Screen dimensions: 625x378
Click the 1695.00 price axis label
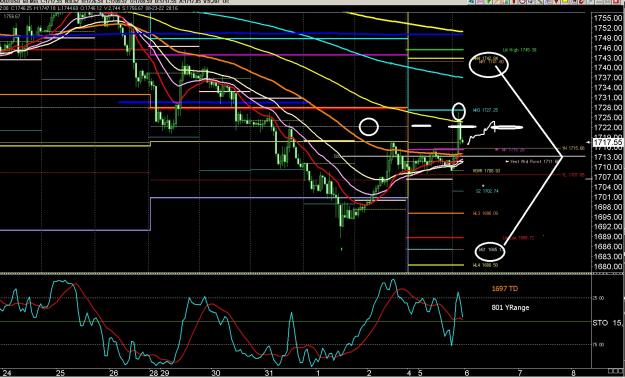pyautogui.click(x=608, y=217)
